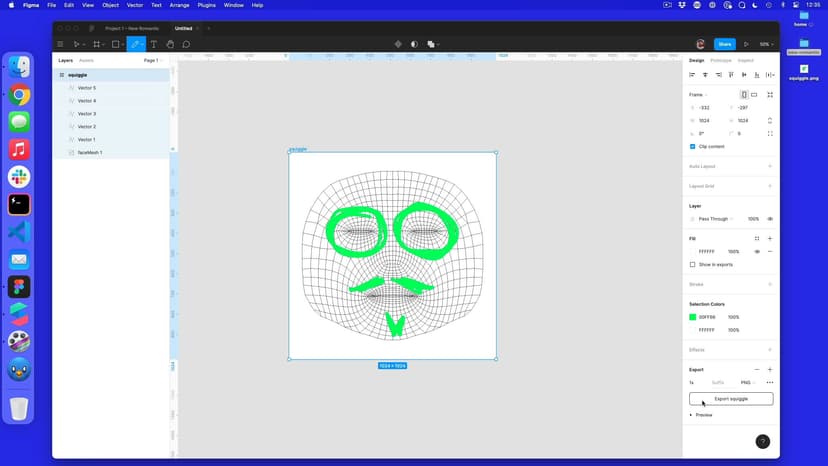Switch to the Inspect tab

tap(746, 60)
